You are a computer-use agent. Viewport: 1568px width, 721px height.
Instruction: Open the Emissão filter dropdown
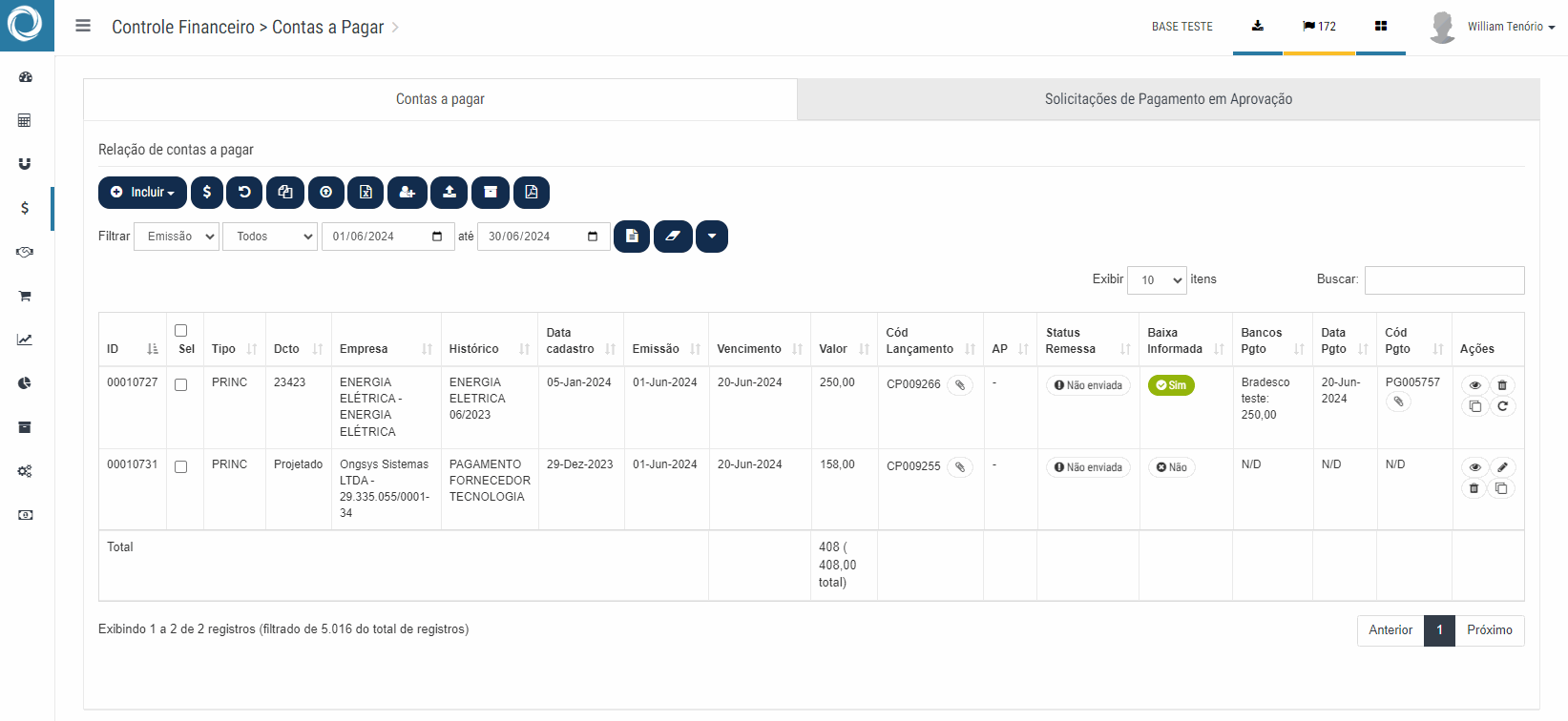pos(177,237)
